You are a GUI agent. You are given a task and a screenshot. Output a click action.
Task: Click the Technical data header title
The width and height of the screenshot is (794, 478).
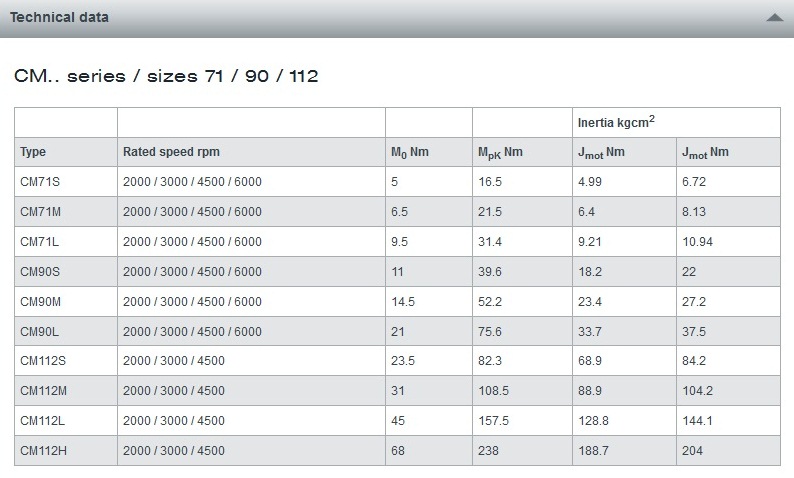coord(59,17)
